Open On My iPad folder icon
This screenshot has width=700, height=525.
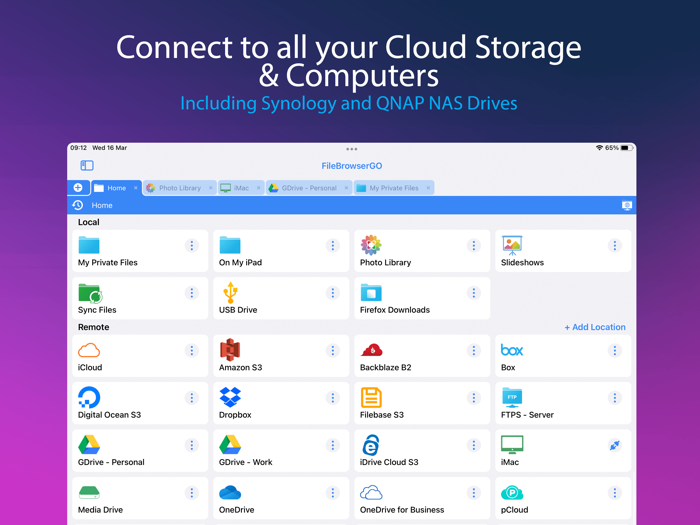(x=230, y=245)
